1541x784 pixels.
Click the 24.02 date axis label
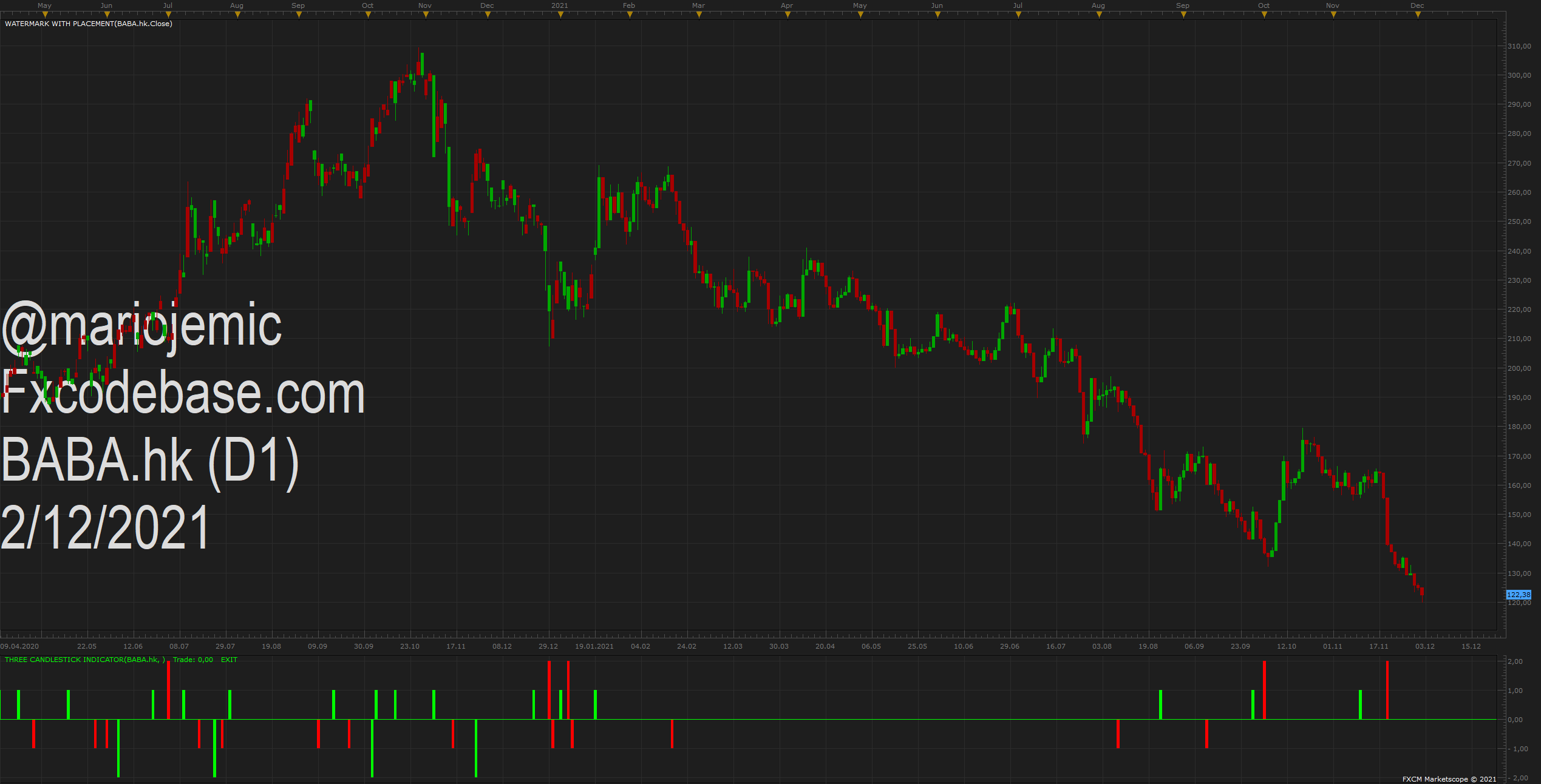(x=687, y=646)
